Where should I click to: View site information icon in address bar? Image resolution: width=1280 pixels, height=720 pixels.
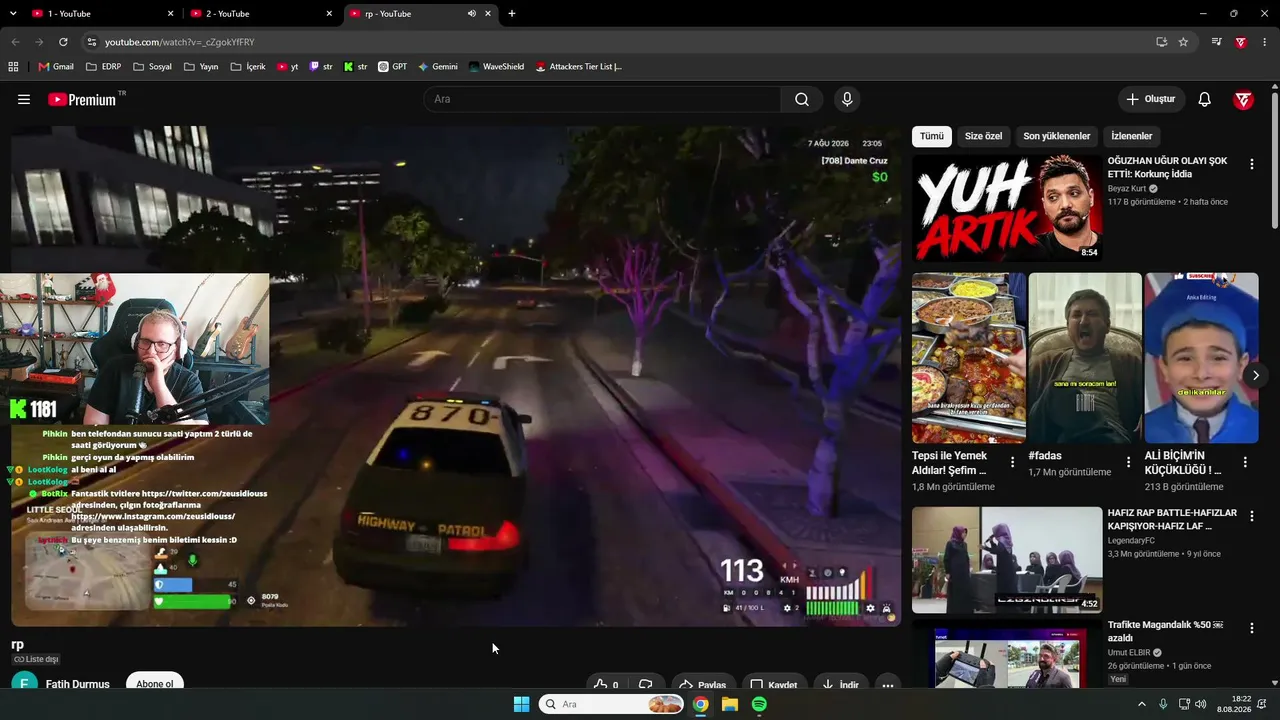(x=91, y=42)
